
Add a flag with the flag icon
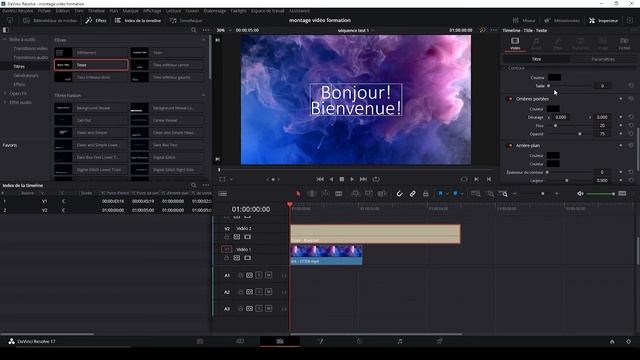[x=440, y=193]
